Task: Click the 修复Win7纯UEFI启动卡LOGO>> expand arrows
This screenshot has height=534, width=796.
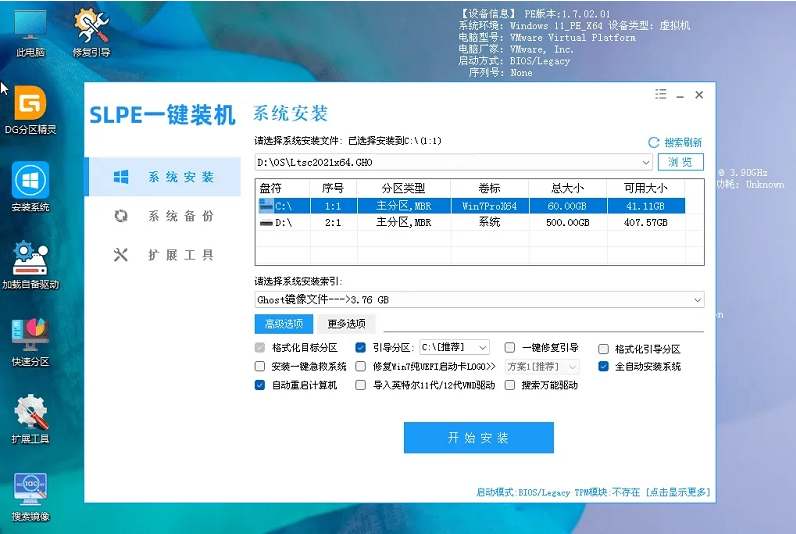Action: point(490,366)
